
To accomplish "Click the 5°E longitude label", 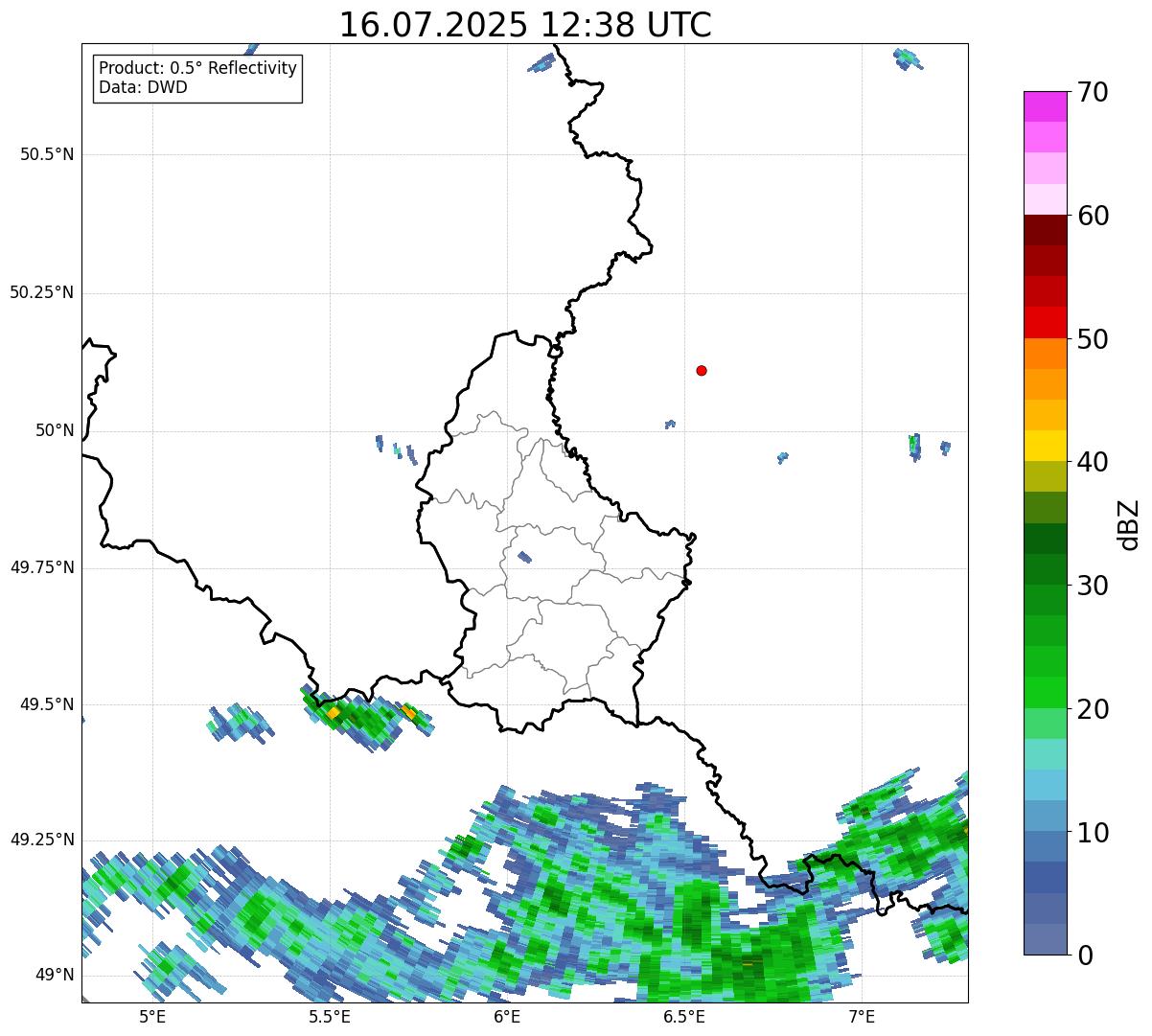I will point(152,1017).
